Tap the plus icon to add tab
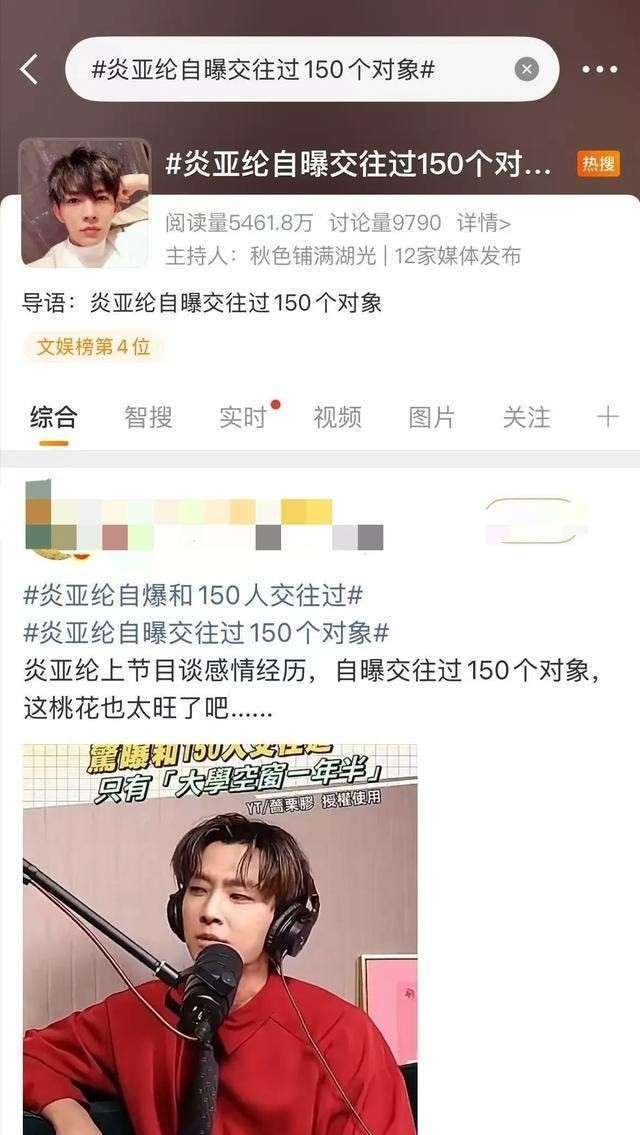This screenshot has height=1135, width=640. (x=607, y=417)
